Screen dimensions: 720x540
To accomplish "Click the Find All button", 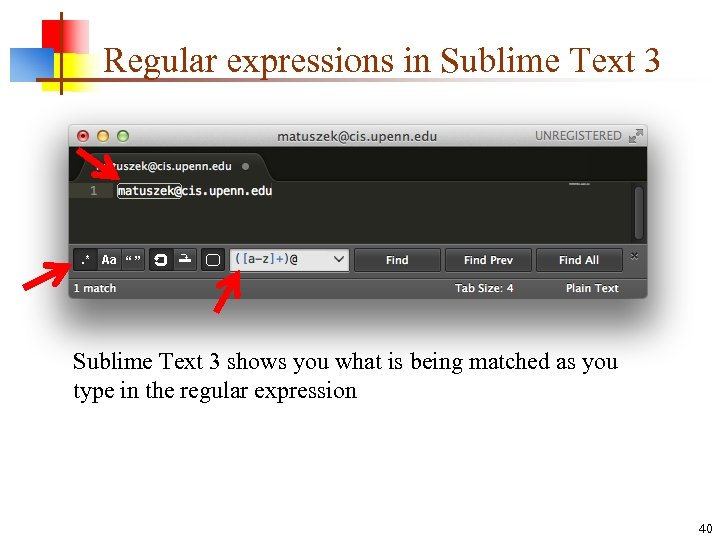I will click(579, 260).
